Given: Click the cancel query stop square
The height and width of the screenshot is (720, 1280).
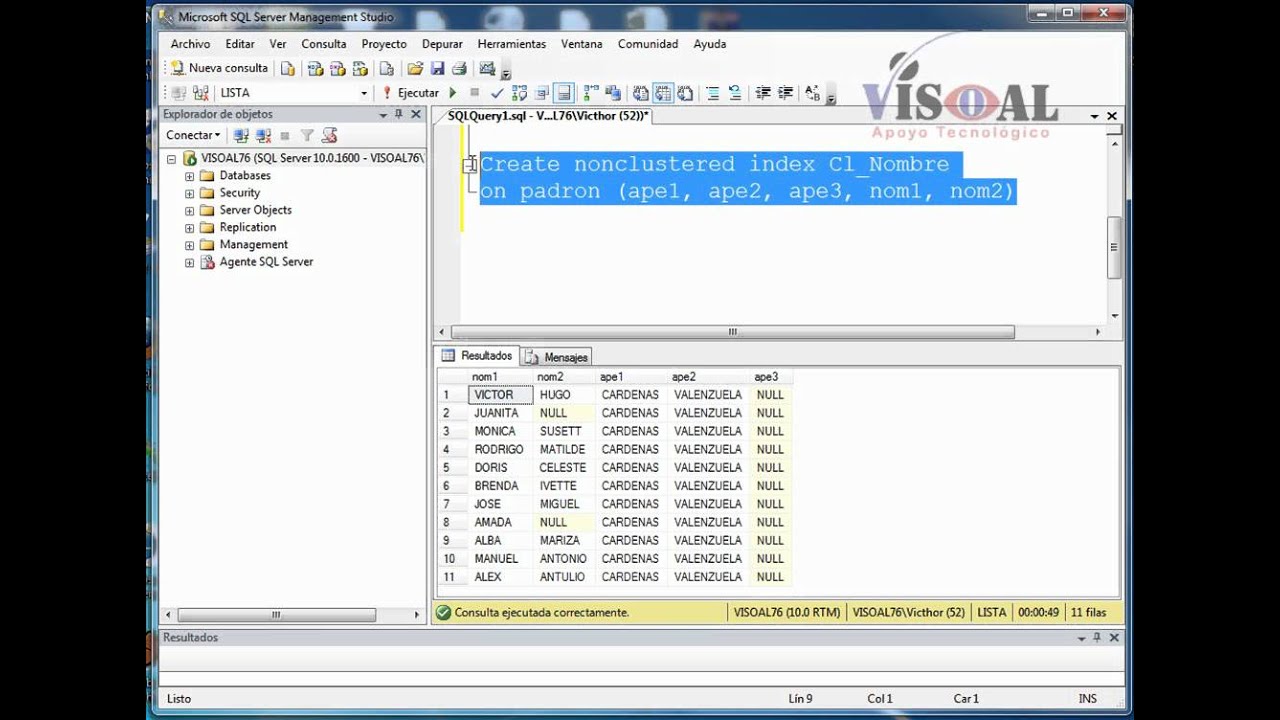Looking at the screenshot, I should click(x=475, y=93).
